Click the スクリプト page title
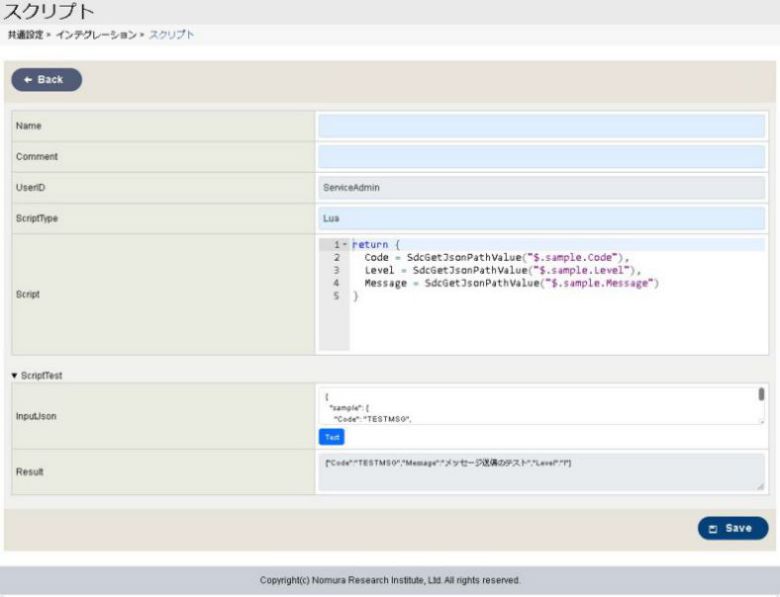Image resolution: width=780 pixels, height=597 pixels. click(48, 12)
